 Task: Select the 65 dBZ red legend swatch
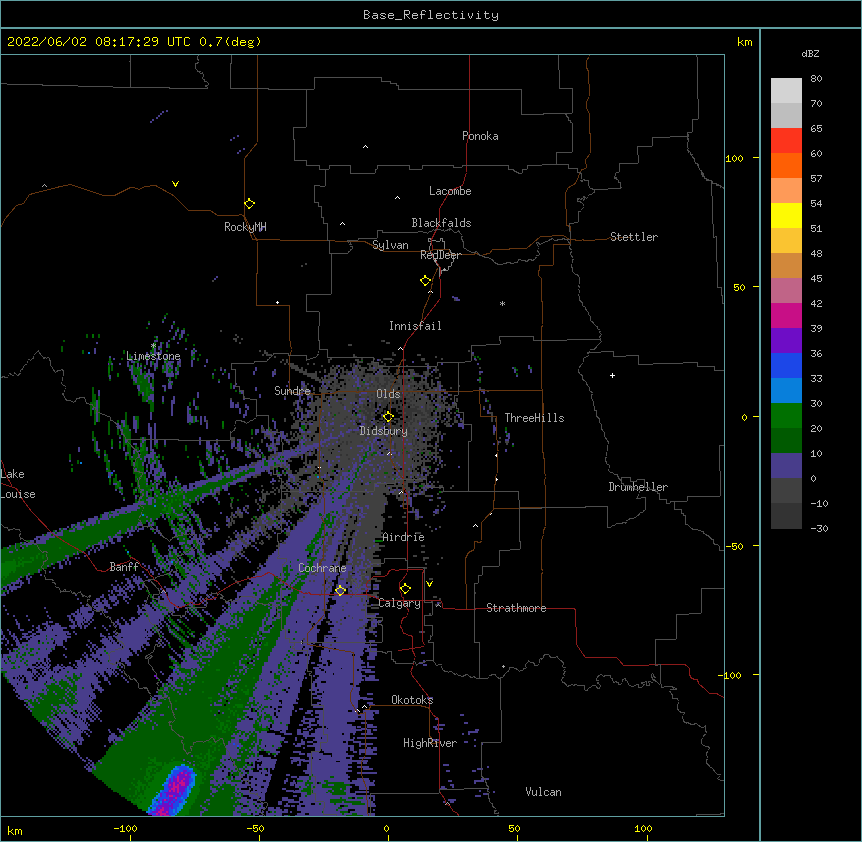[786, 141]
